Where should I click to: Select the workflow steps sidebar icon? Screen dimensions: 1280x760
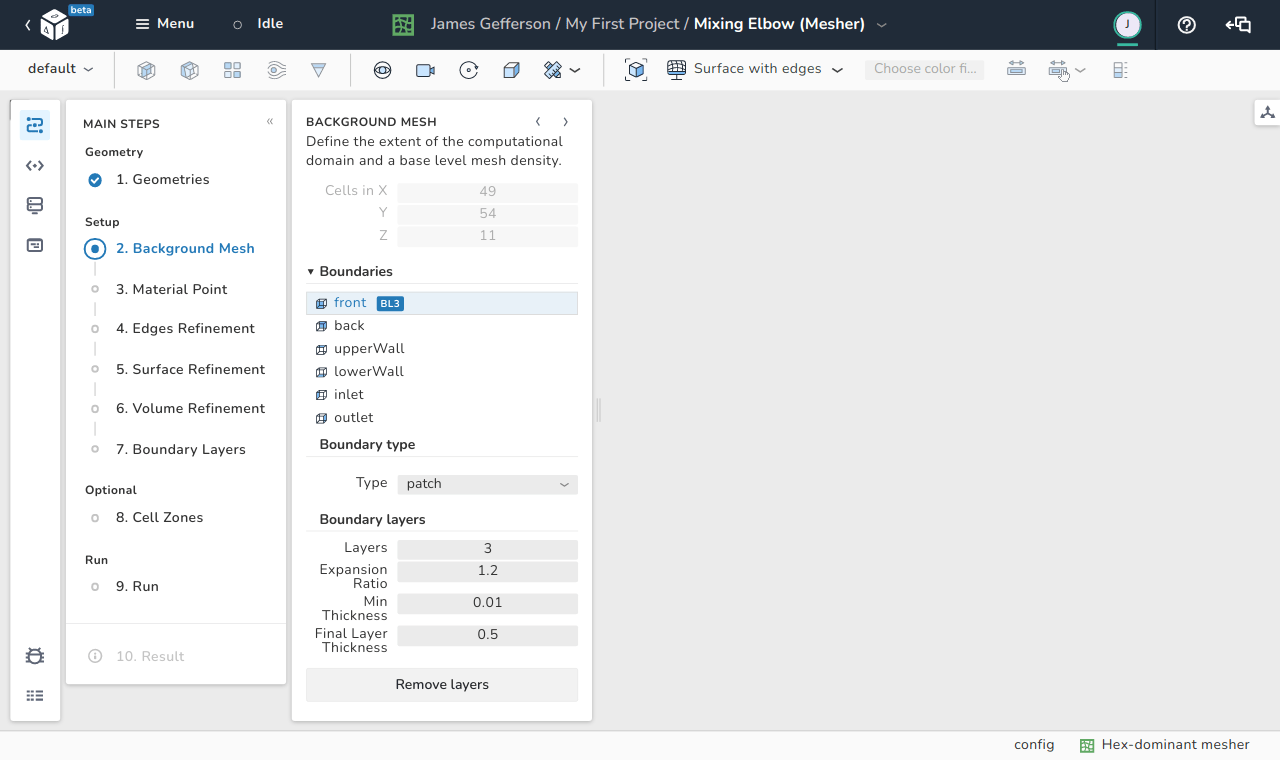pos(35,125)
